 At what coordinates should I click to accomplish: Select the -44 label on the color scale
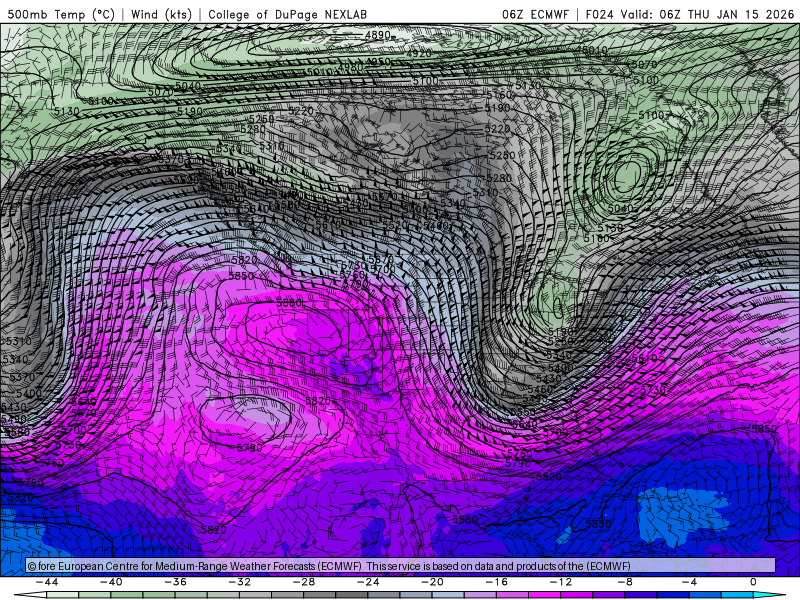[47, 582]
